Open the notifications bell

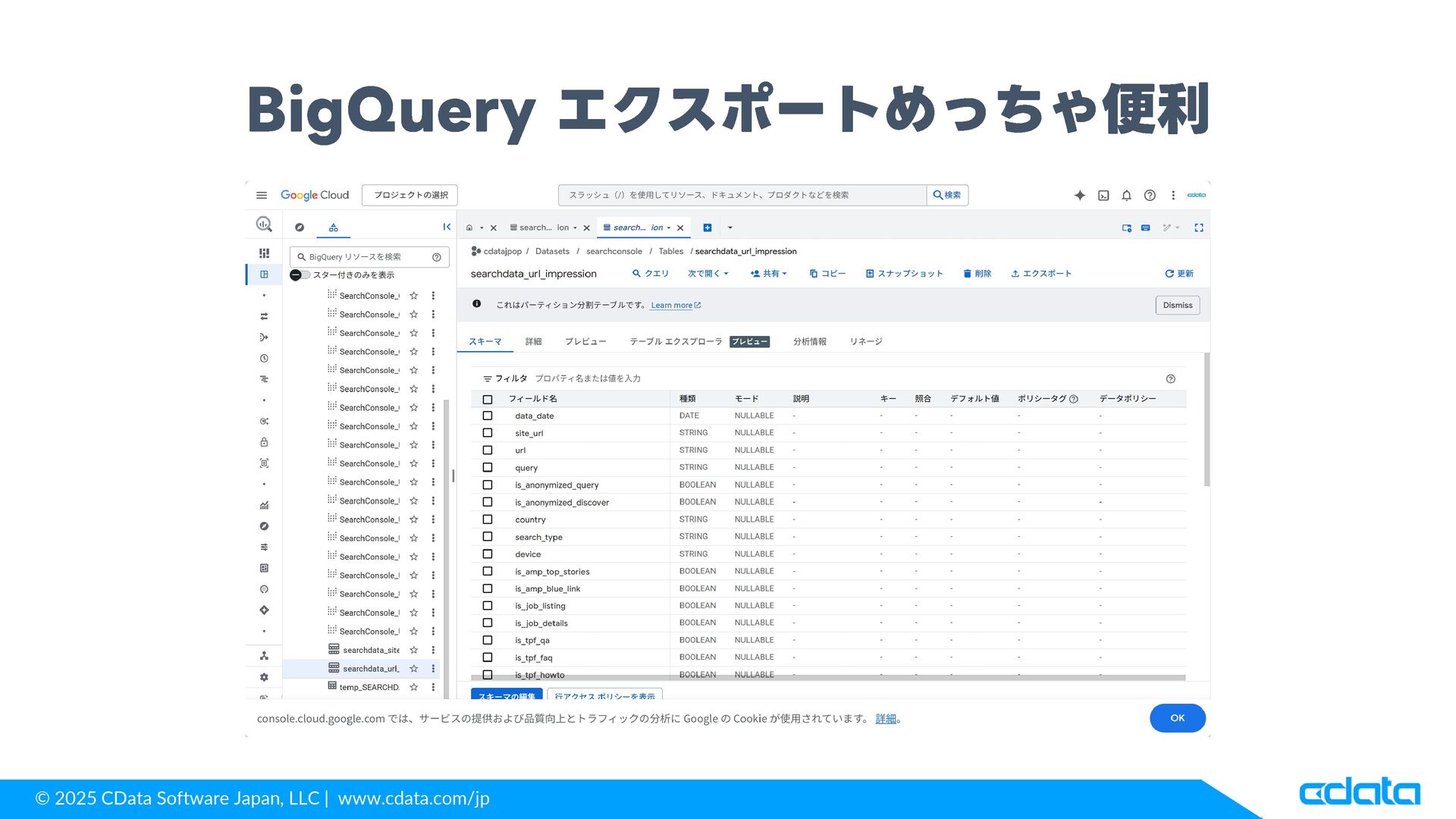1126,196
